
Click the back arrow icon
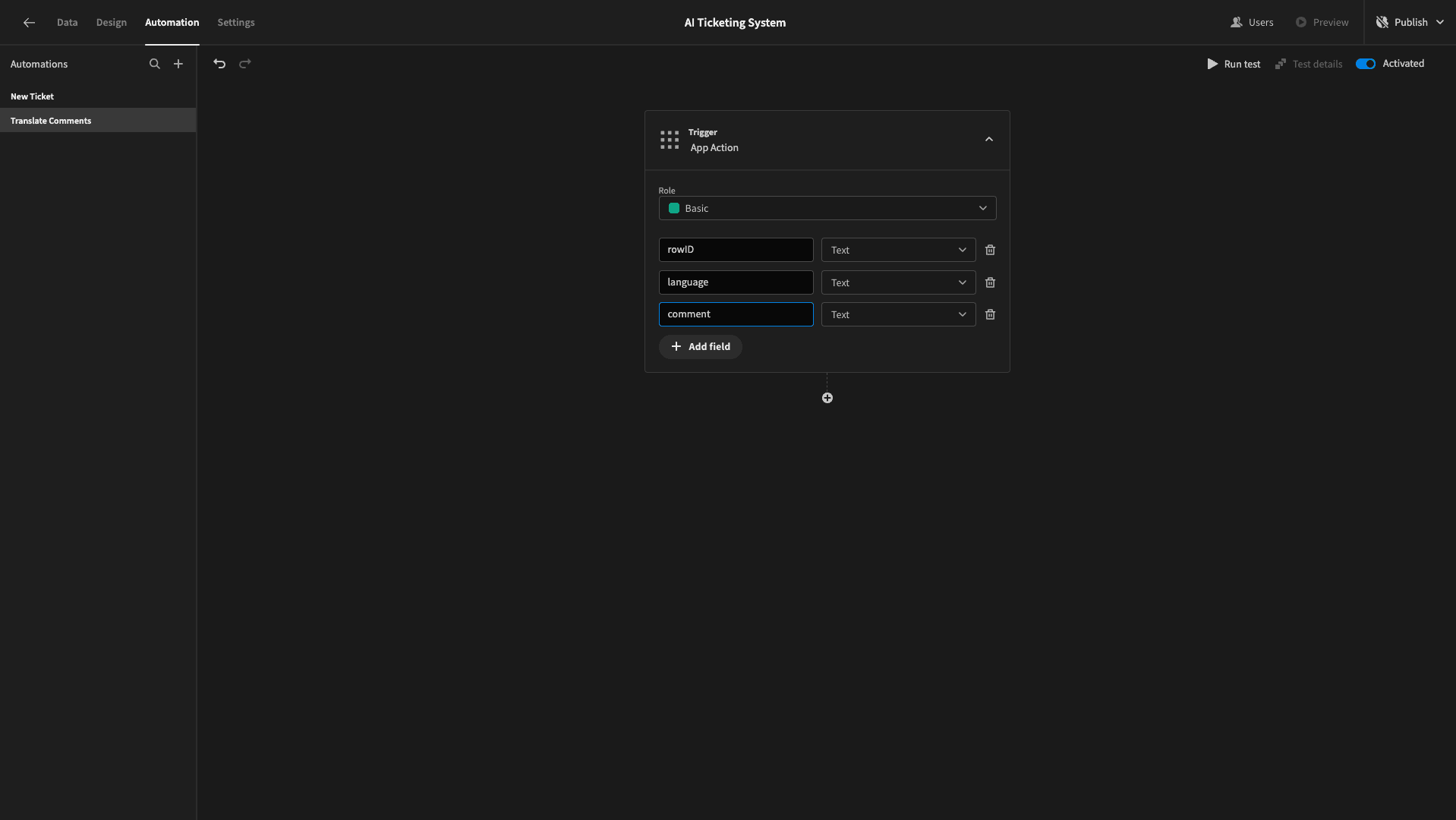coord(29,23)
